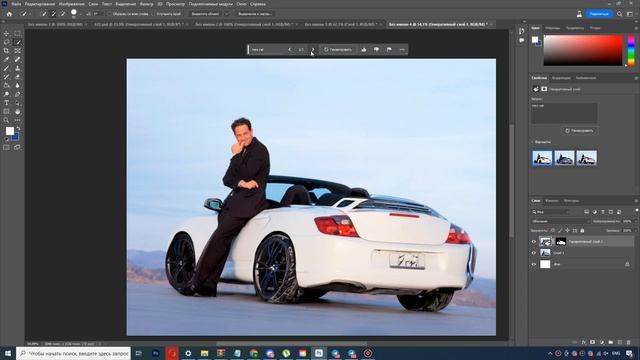Click the Link layers icon in Layers panel
The image size is (640, 360).
[x=575, y=342]
